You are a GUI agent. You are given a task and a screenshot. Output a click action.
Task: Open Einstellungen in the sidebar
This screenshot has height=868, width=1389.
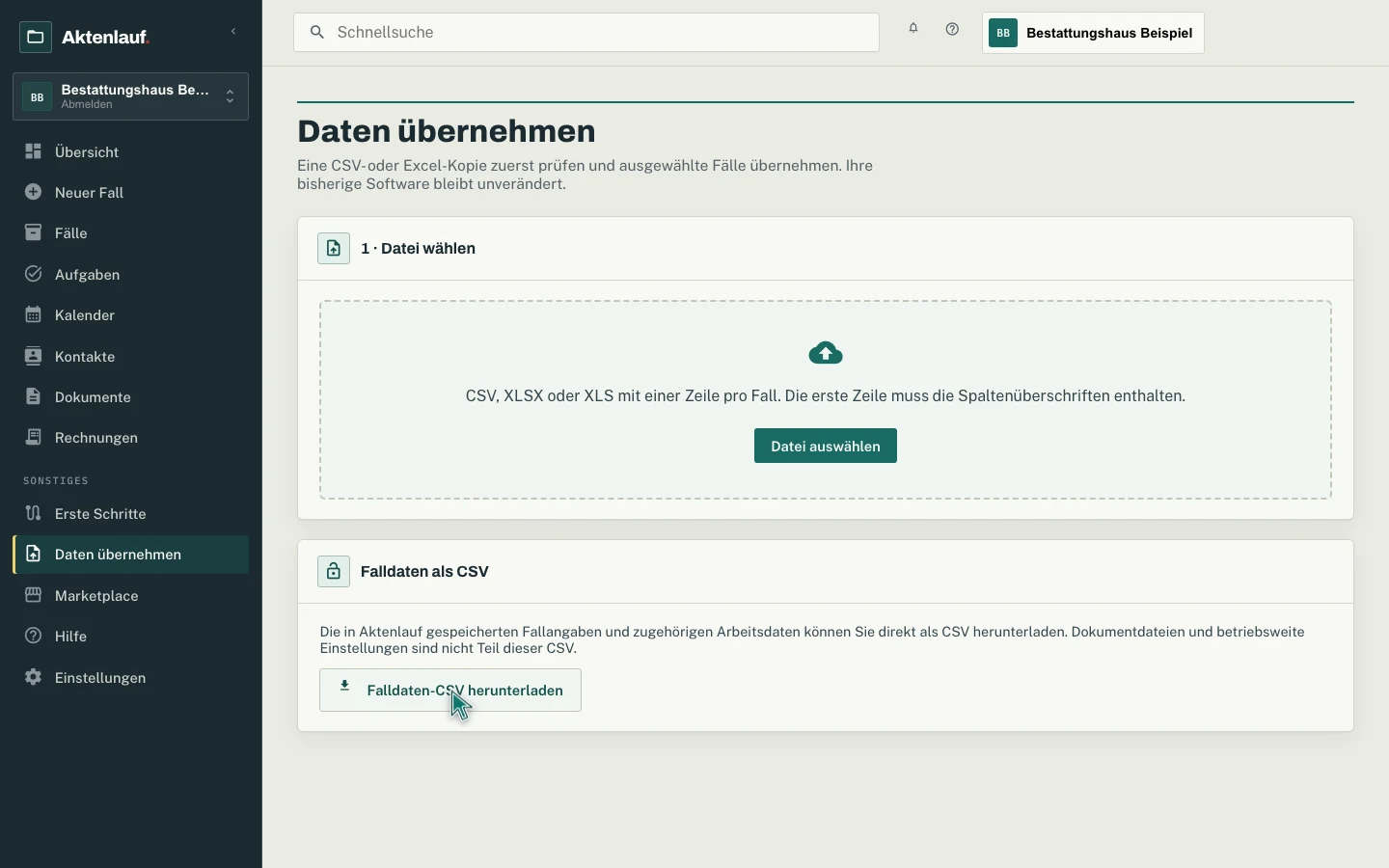point(130,677)
